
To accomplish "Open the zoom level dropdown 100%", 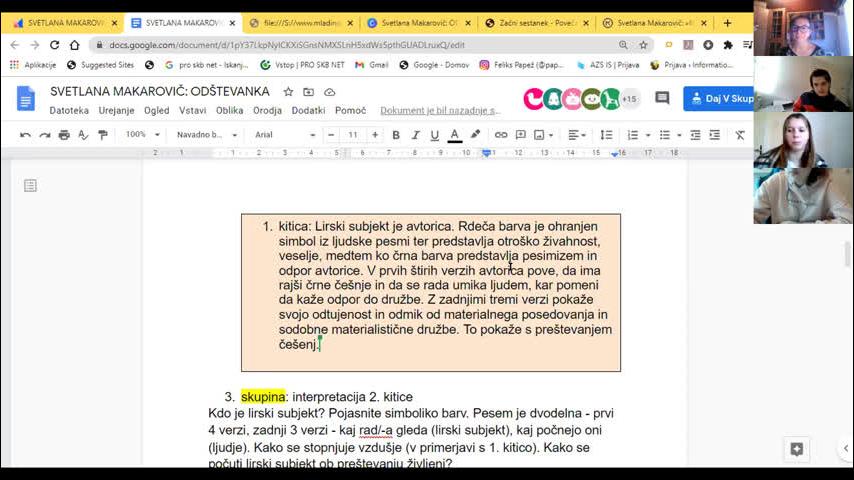I will pyautogui.click(x=141, y=135).
